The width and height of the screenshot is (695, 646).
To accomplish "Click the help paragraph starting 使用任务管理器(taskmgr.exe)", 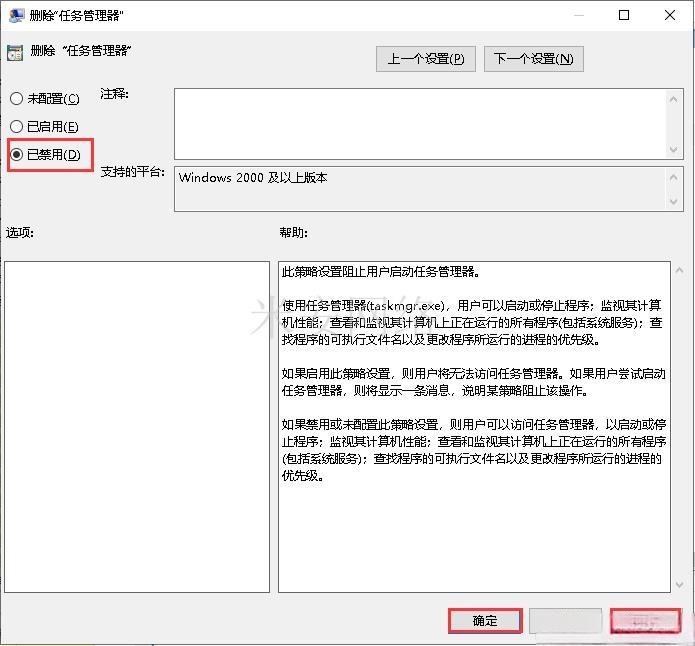I will click(x=472, y=322).
